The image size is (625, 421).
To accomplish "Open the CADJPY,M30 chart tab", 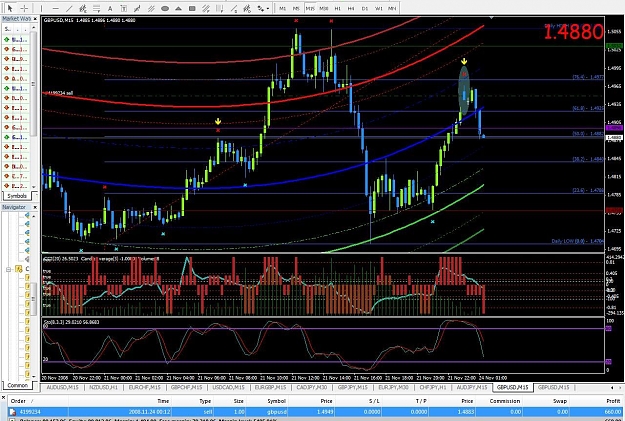I will pyautogui.click(x=312, y=387).
